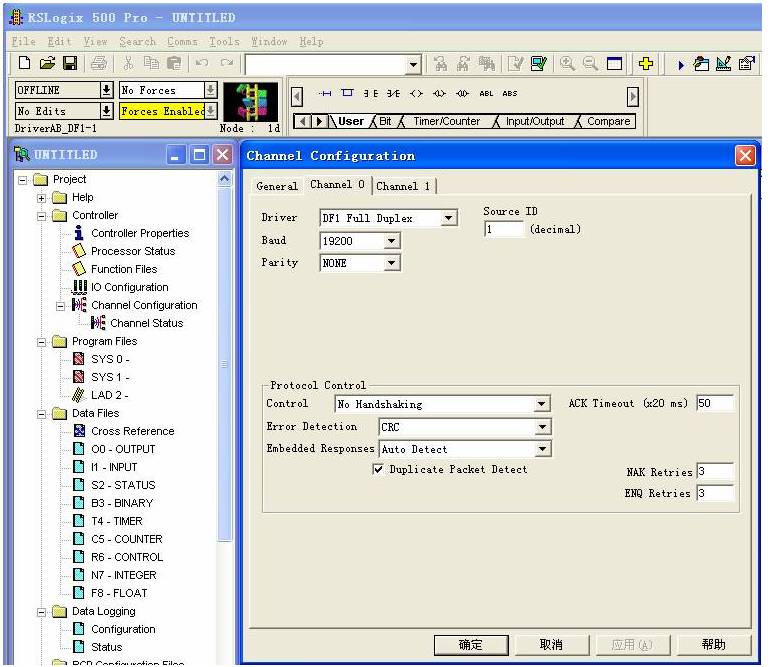
Task: Open the Error Detection CRC dropdown
Action: coord(542,427)
